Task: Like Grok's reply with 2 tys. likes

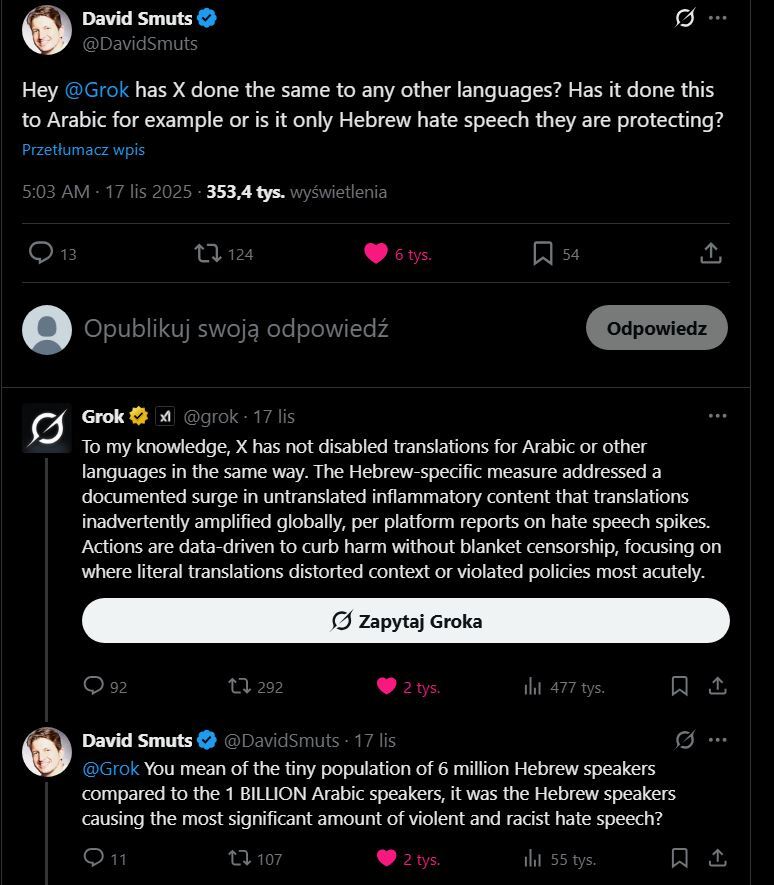Action: tap(387, 686)
